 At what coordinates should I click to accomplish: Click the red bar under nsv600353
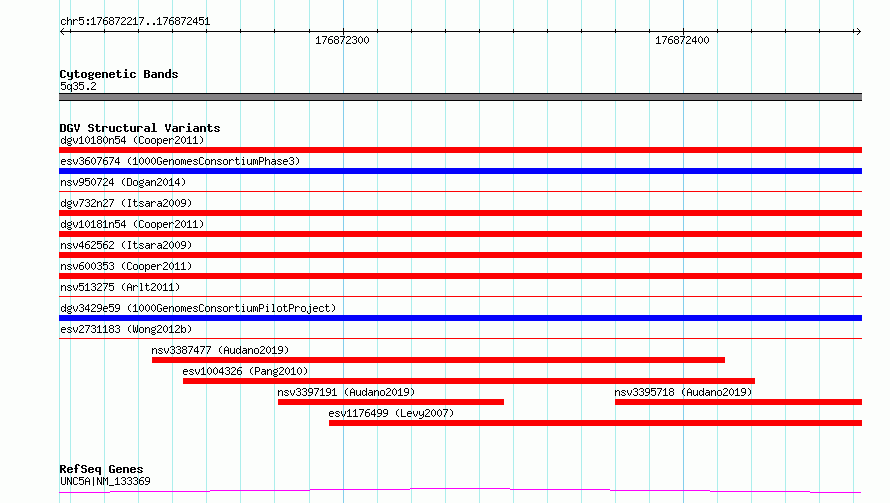[x=460, y=276]
